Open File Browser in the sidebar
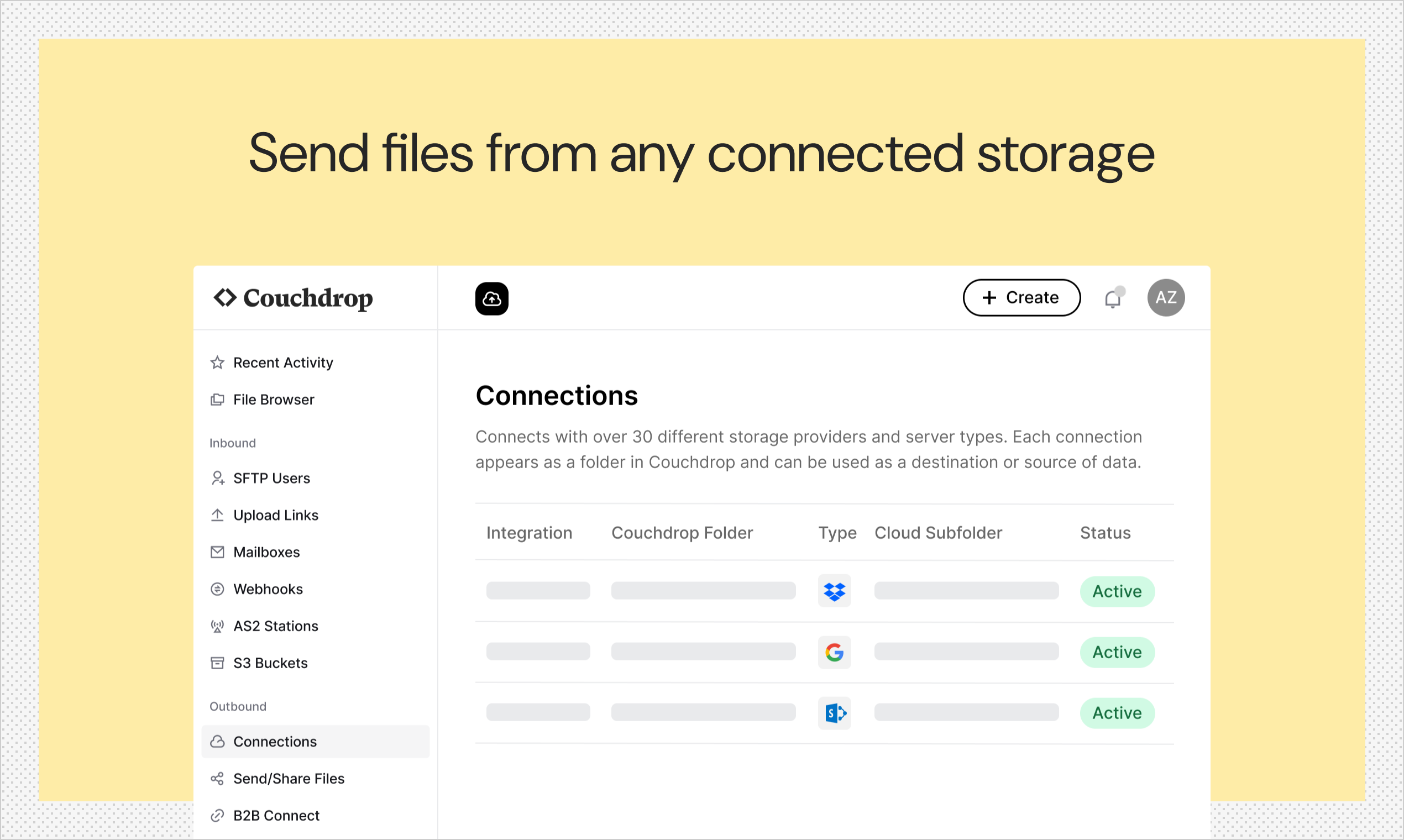 click(x=274, y=400)
